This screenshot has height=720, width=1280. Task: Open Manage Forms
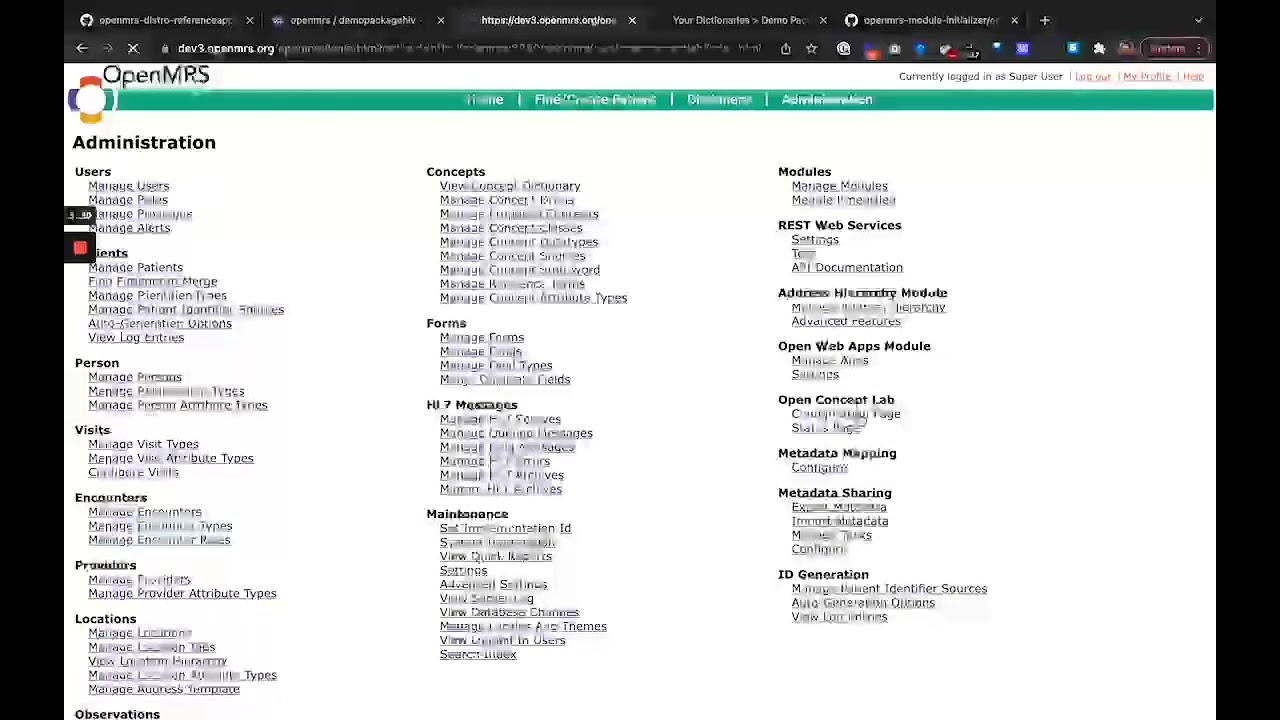tap(482, 338)
